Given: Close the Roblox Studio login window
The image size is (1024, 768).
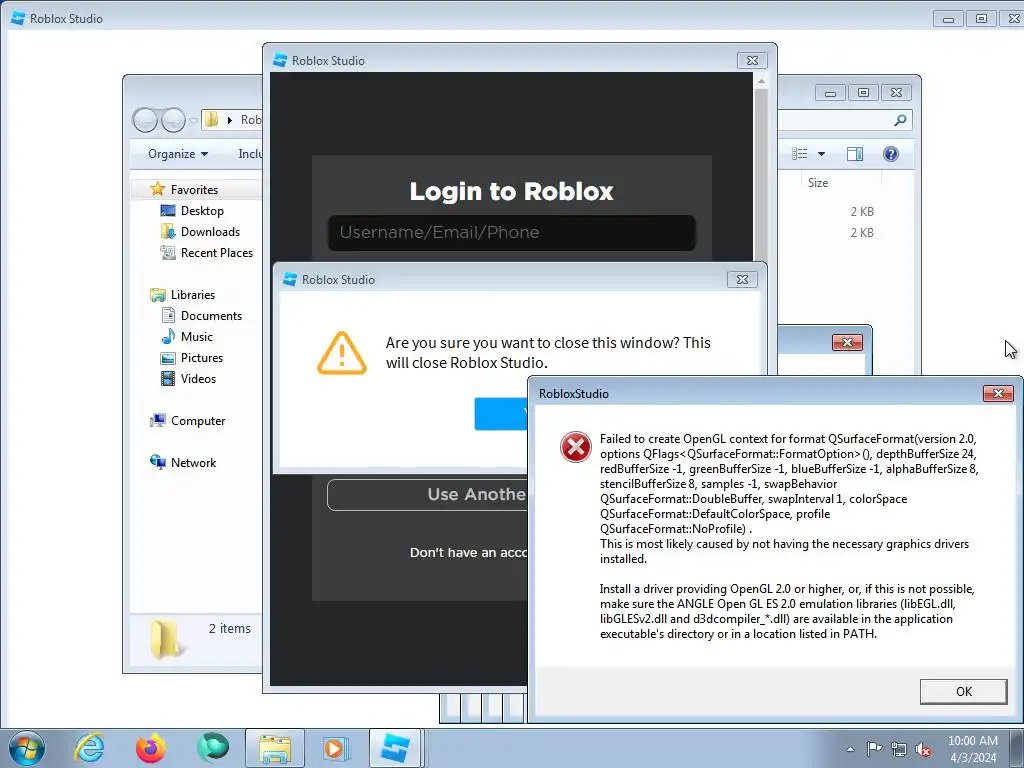Looking at the screenshot, I should click(752, 61).
